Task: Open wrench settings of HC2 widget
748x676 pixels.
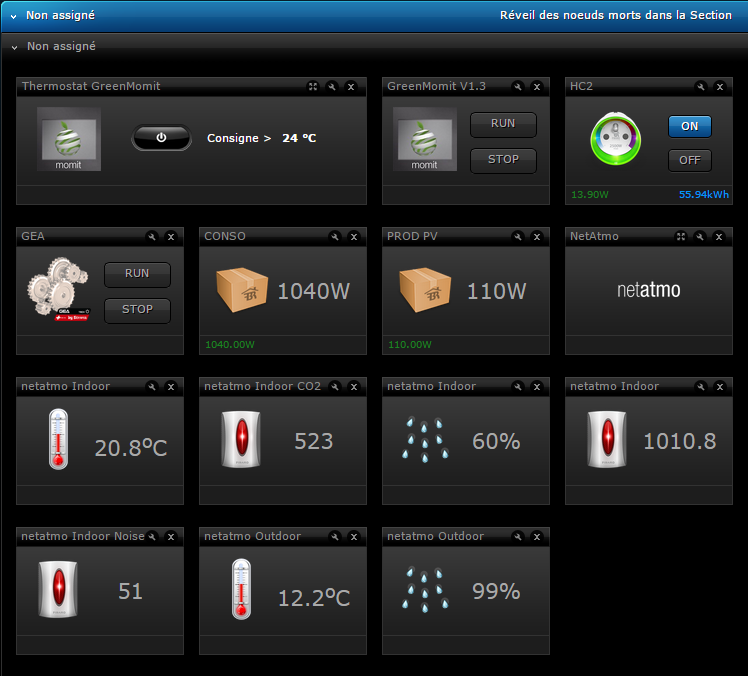Action: (700, 87)
